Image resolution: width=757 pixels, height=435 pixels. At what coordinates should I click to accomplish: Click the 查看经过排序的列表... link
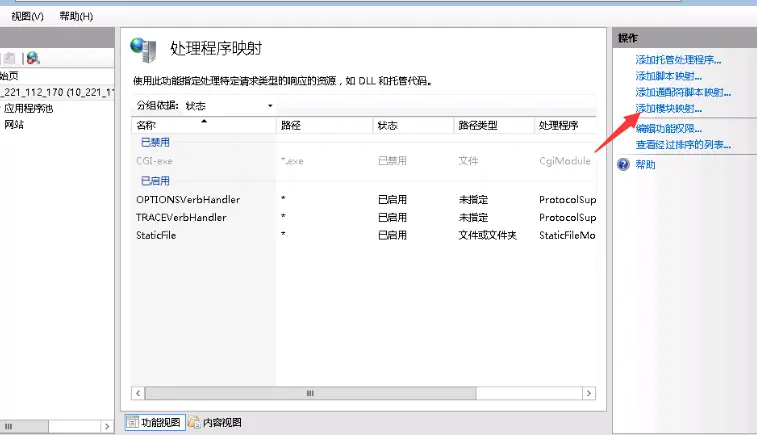click(683, 144)
